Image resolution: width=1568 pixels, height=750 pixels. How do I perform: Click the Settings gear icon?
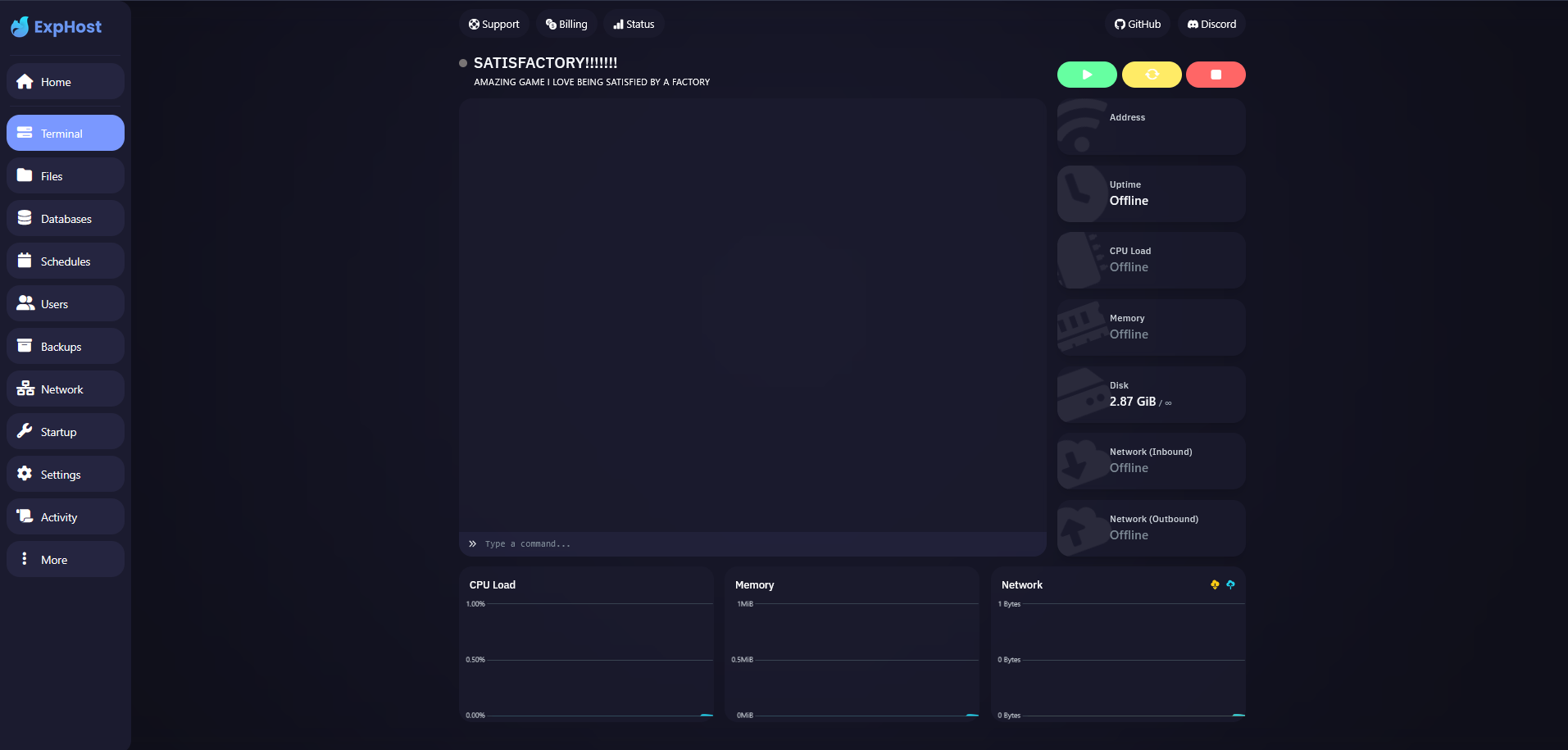point(25,474)
